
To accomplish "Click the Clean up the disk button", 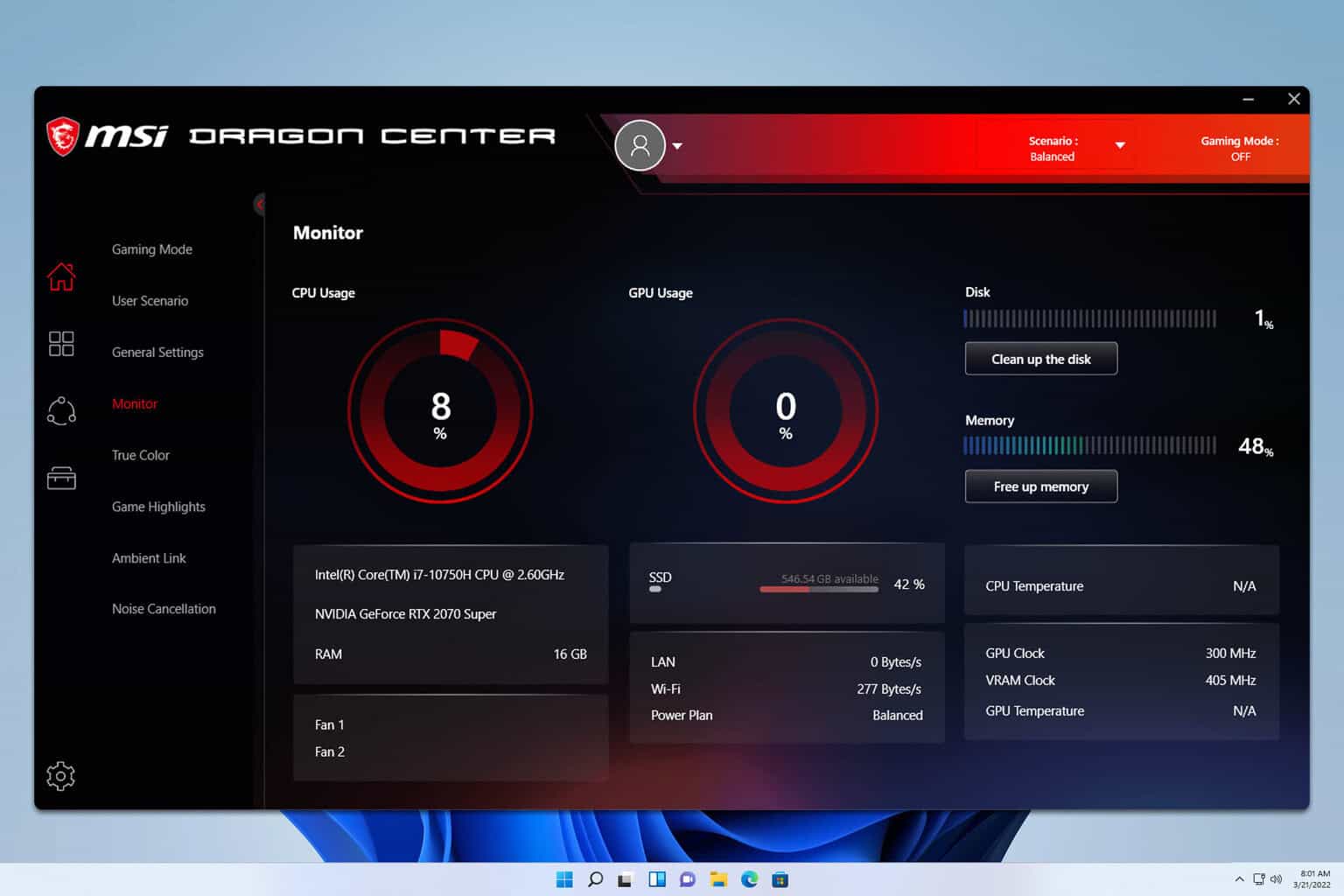I will 1040,359.
